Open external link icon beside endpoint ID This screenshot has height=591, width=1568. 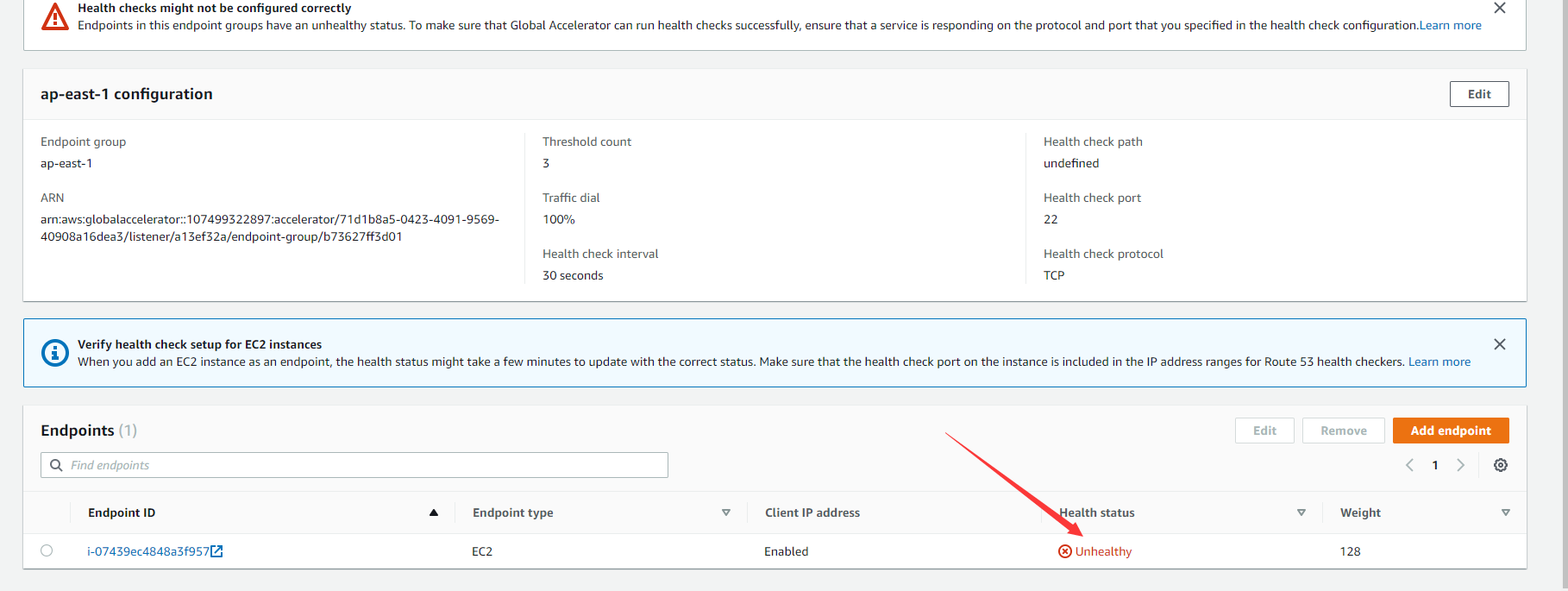coord(217,551)
